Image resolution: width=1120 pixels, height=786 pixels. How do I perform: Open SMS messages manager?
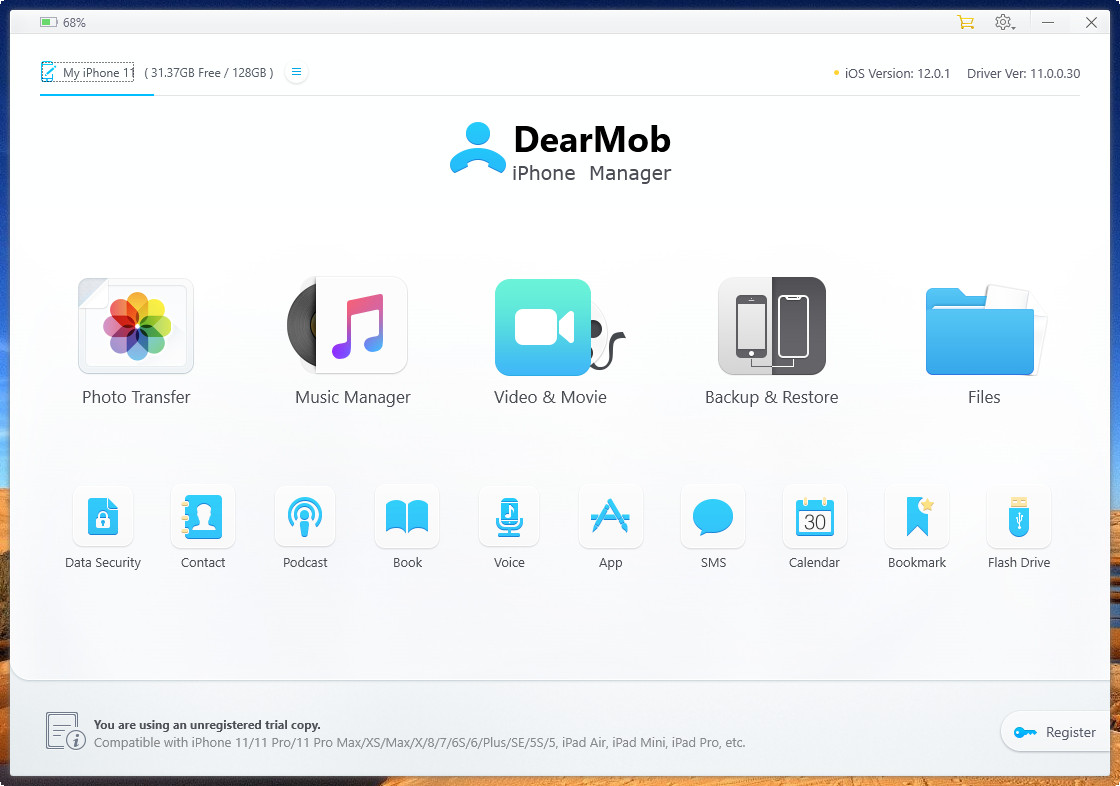click(x=713, y=517)
